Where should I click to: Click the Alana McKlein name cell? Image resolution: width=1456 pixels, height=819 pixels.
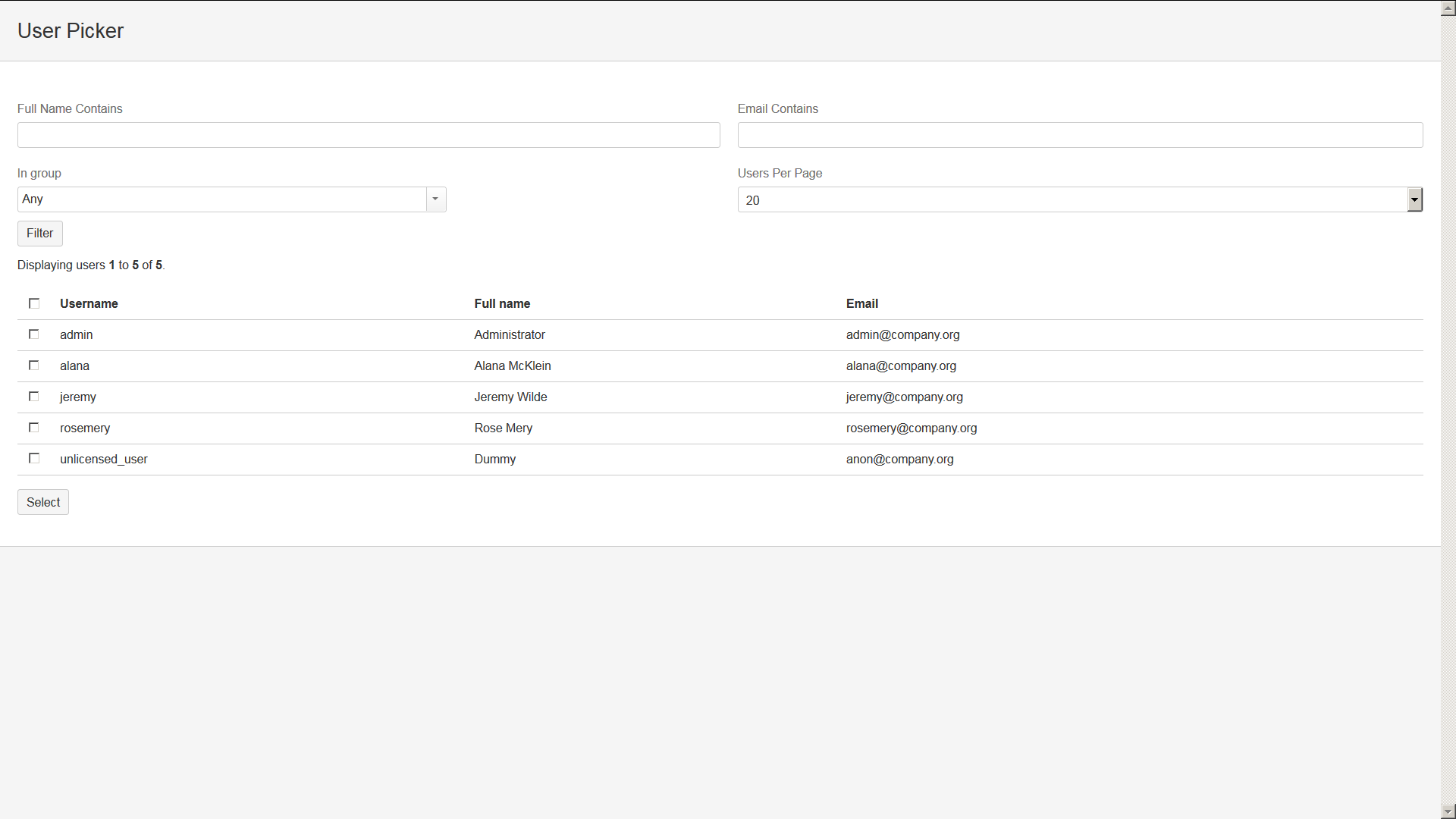[512, 366]
